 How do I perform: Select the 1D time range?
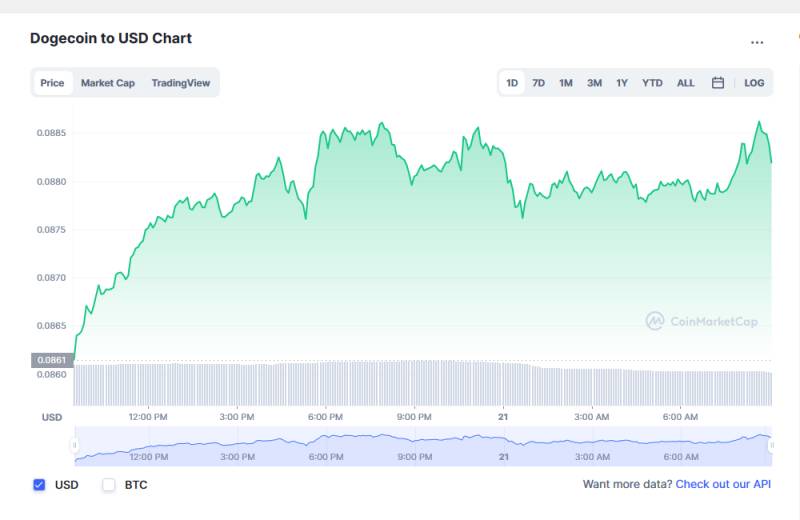(x=512, y=83)
